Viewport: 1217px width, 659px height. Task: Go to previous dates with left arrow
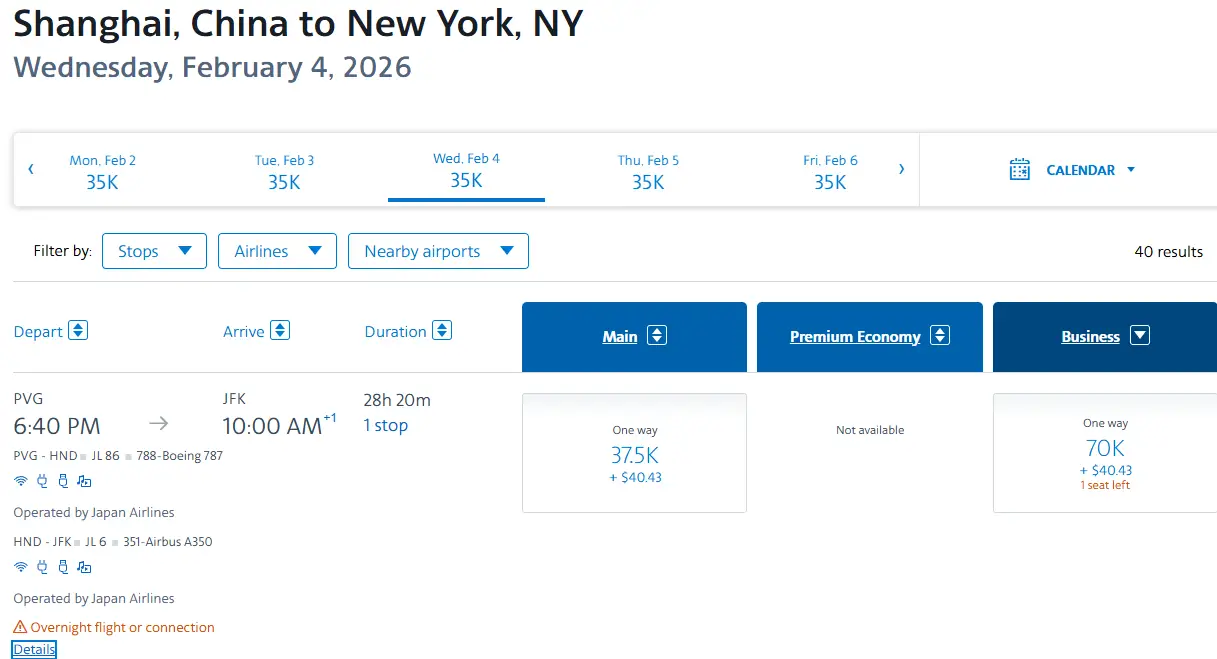point(31,169)
